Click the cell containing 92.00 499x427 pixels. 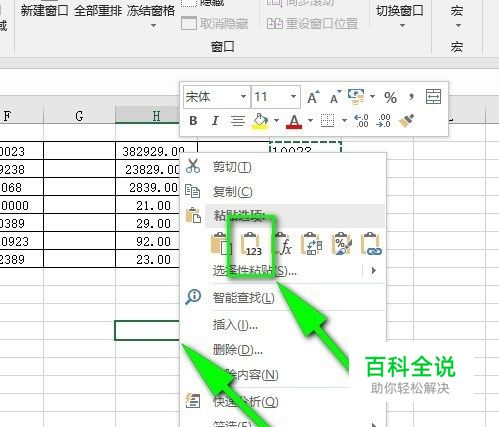[x=148, y=241]
